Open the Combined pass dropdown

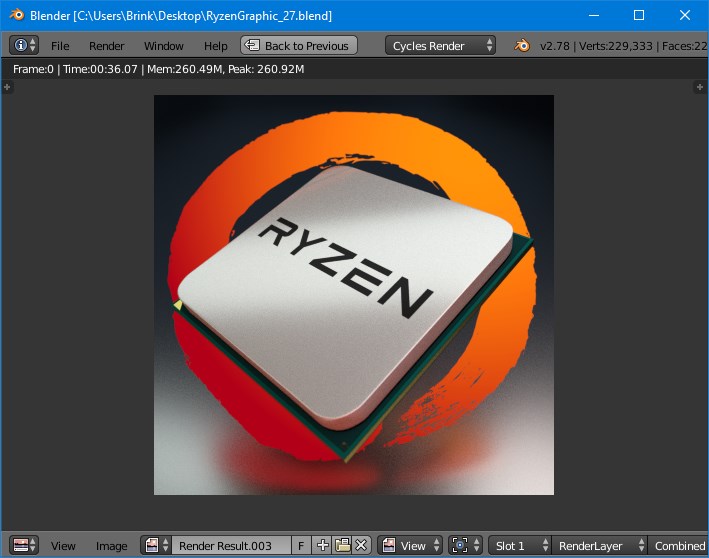point(678,545)
